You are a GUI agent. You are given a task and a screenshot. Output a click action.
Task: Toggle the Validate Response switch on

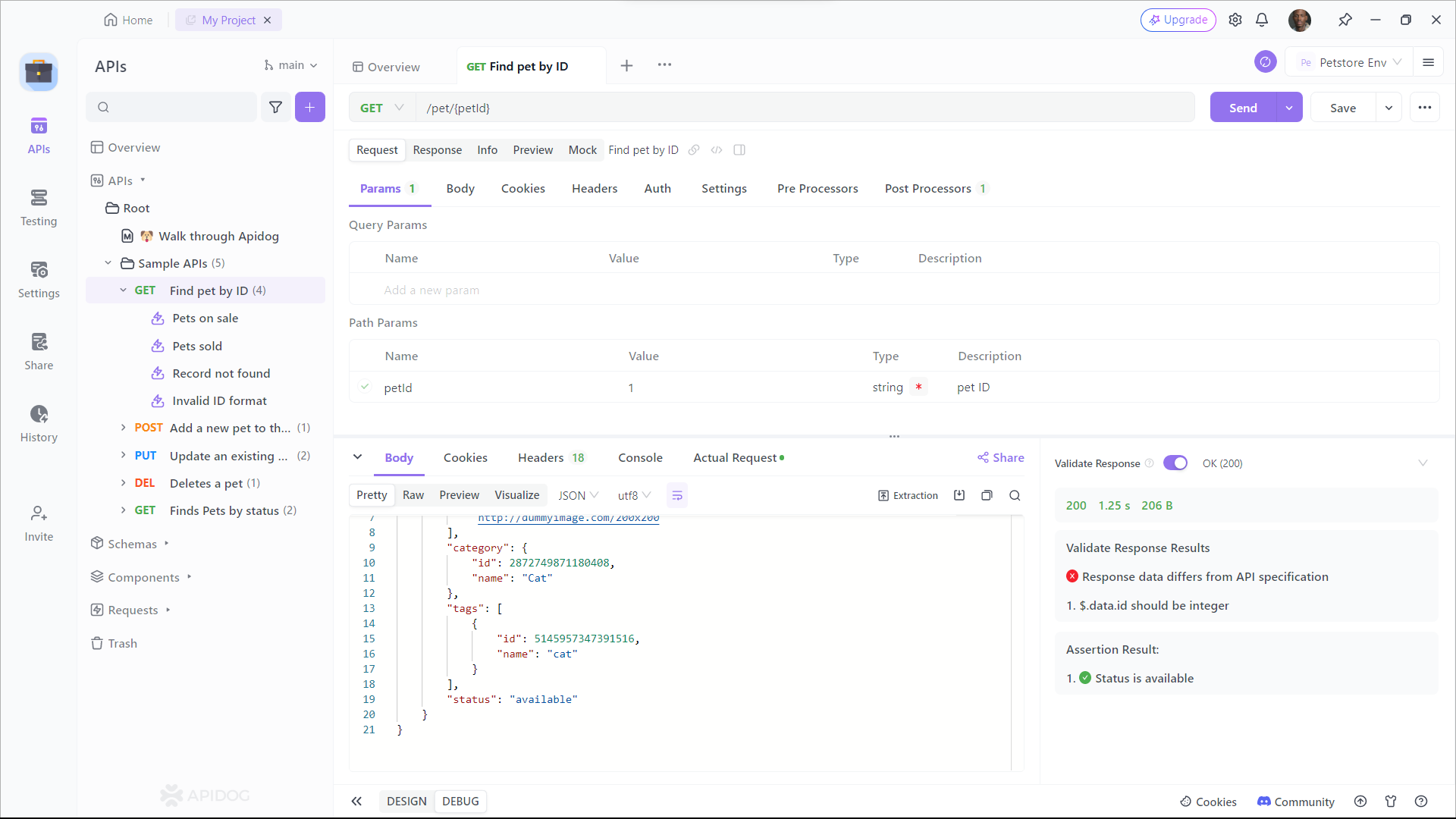tap(1176, 463)
